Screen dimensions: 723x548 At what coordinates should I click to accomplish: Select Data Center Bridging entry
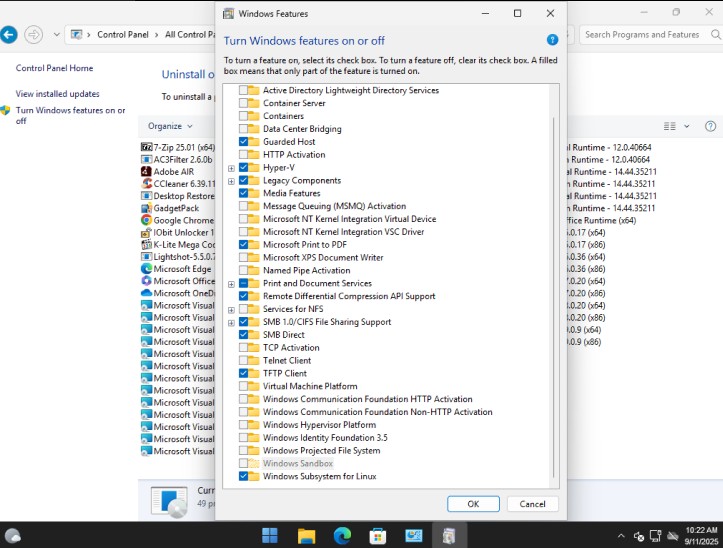pos(302,129)
